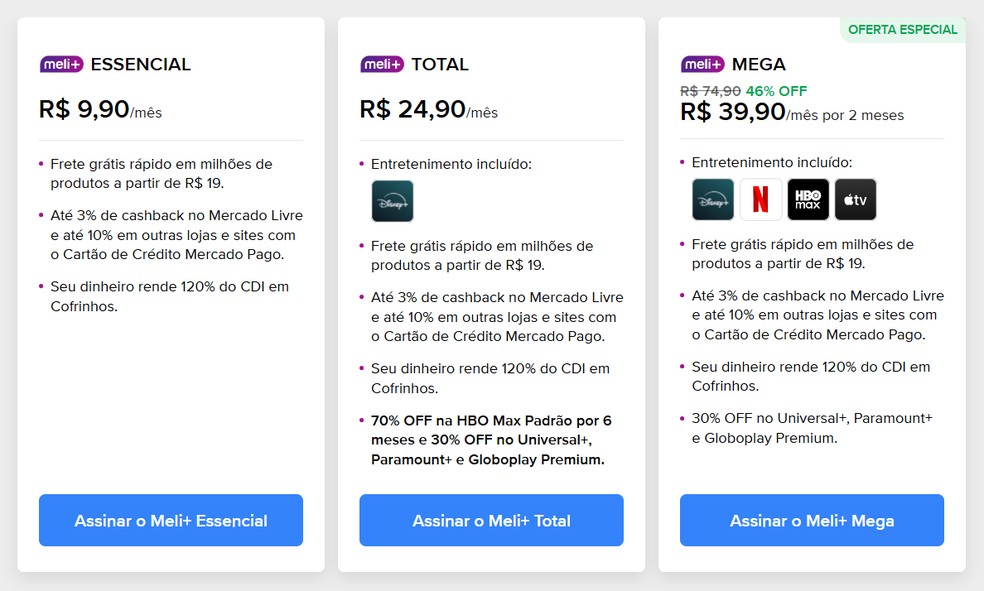Click the Apple TV icon in Mega plan
Image resolution: width=984 pixels, height=591 pixels.
point(855,199)
